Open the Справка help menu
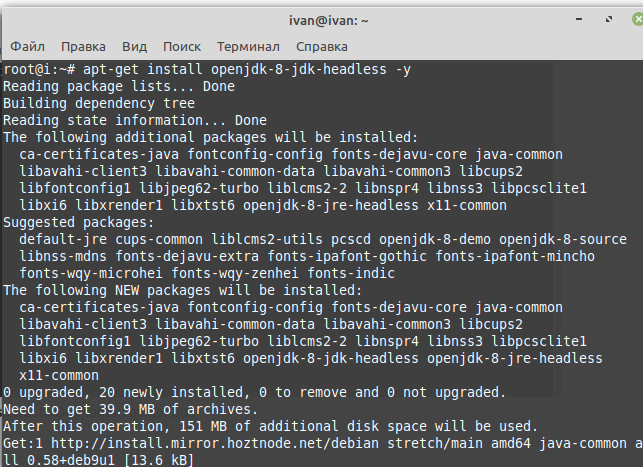 (322, 47)
